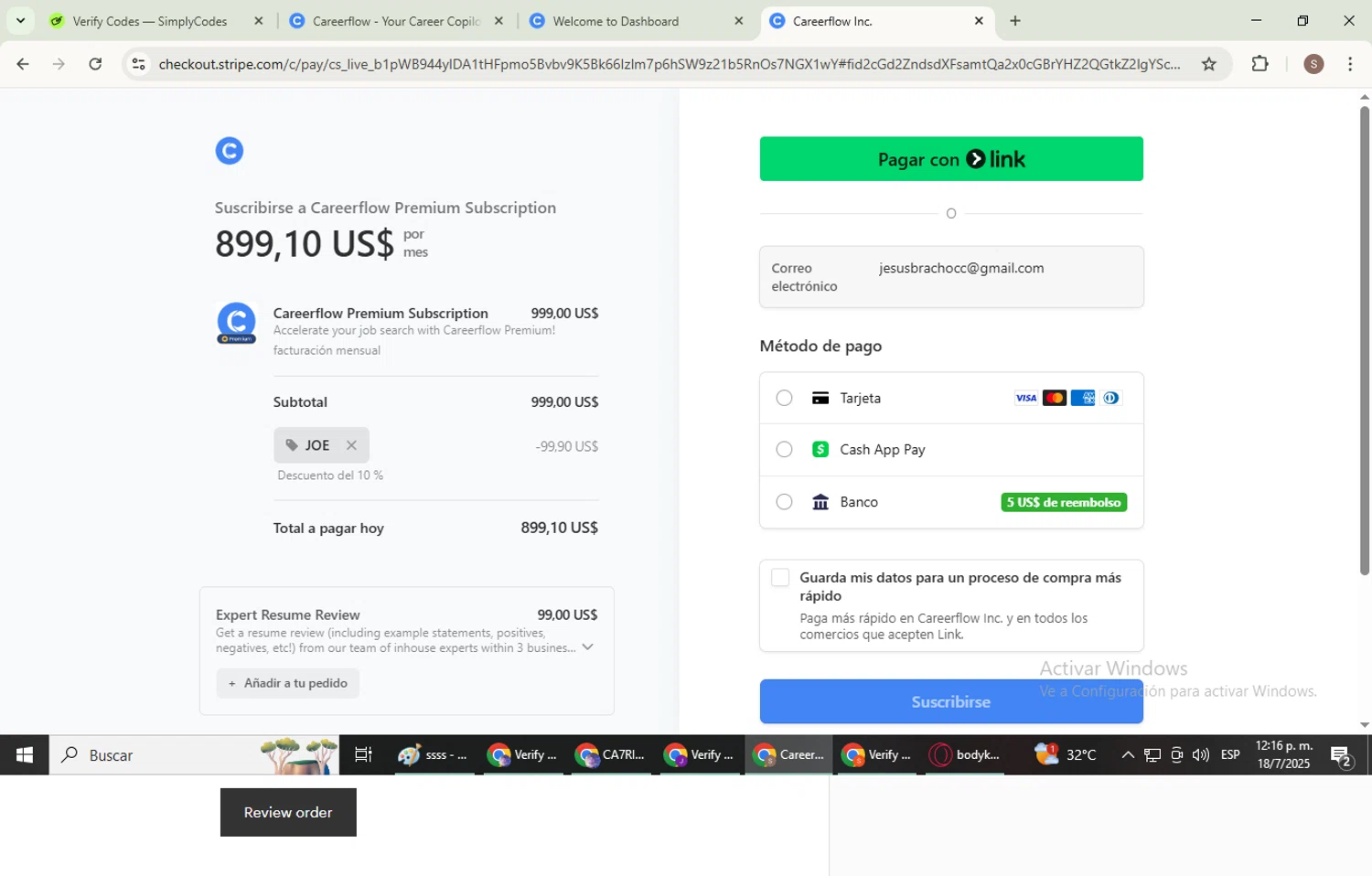Screen dimensions: 1372x876
Task: Show hidden system tray icons
Action: point(1128,754)
